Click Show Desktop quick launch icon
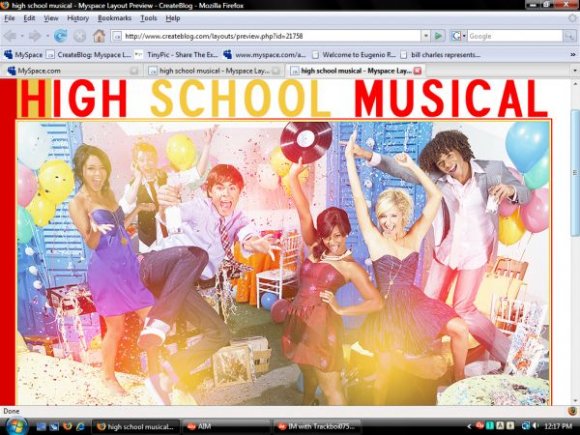Screen dimensions: 580x435 click(x=41, y=426)
